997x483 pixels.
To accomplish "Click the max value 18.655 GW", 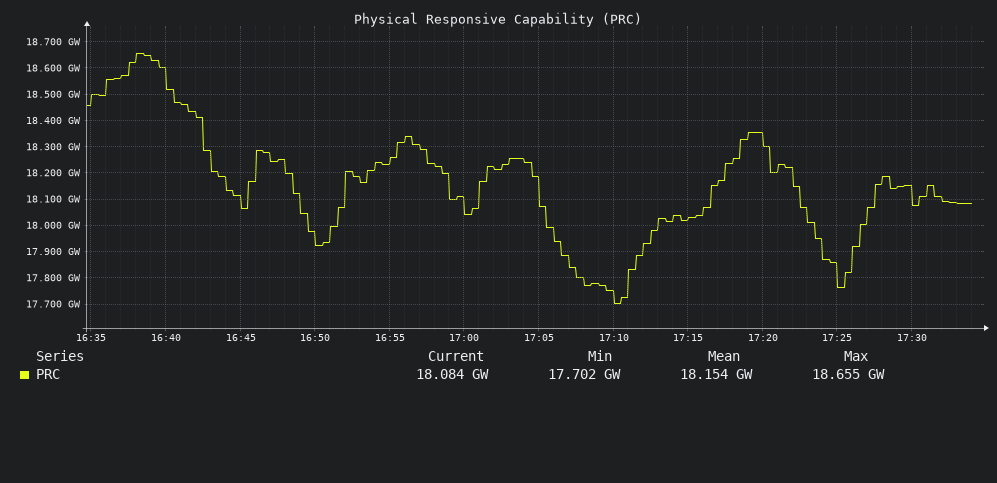I will 848,375.
